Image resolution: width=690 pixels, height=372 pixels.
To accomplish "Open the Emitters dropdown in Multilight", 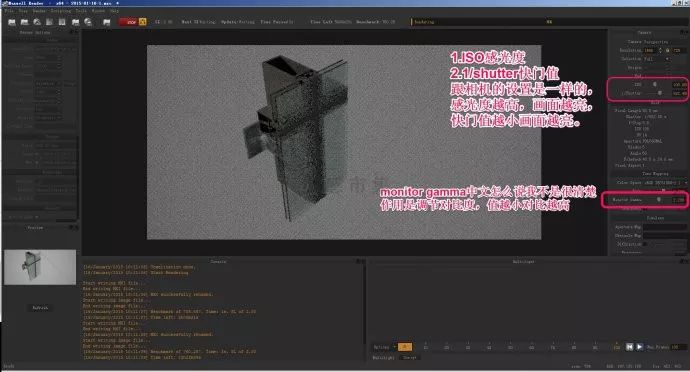I will tap(385, 347).
